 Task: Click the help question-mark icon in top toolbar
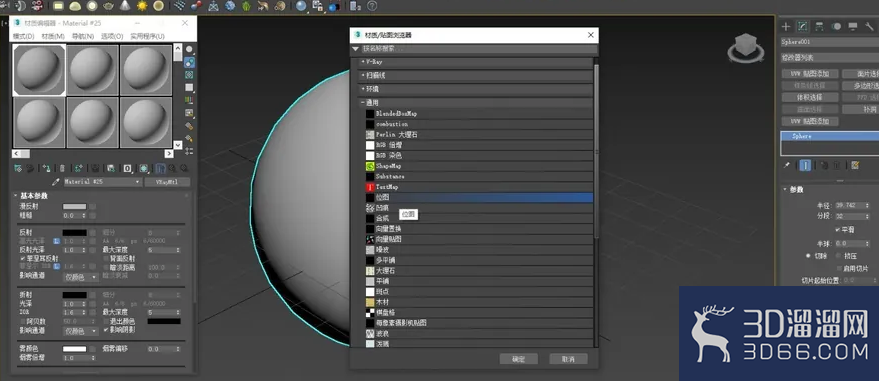372,6
